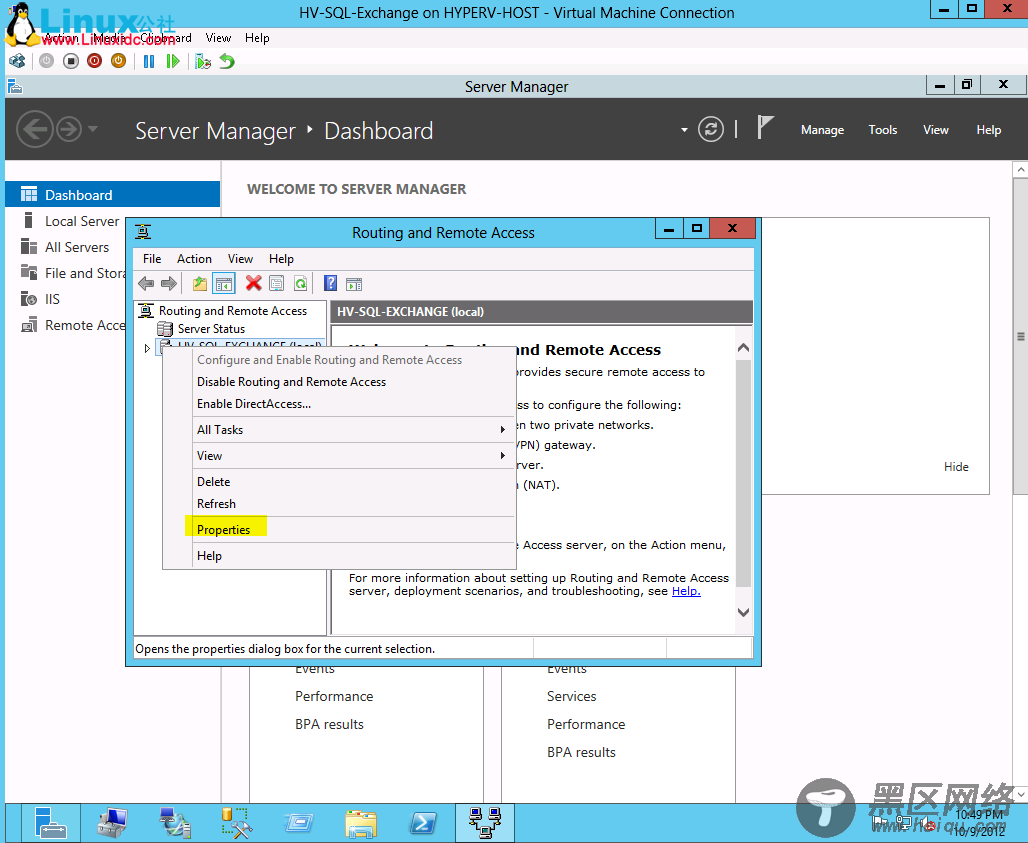
Task: Click the green Reset VM play icon
Action: coord(173,62)
